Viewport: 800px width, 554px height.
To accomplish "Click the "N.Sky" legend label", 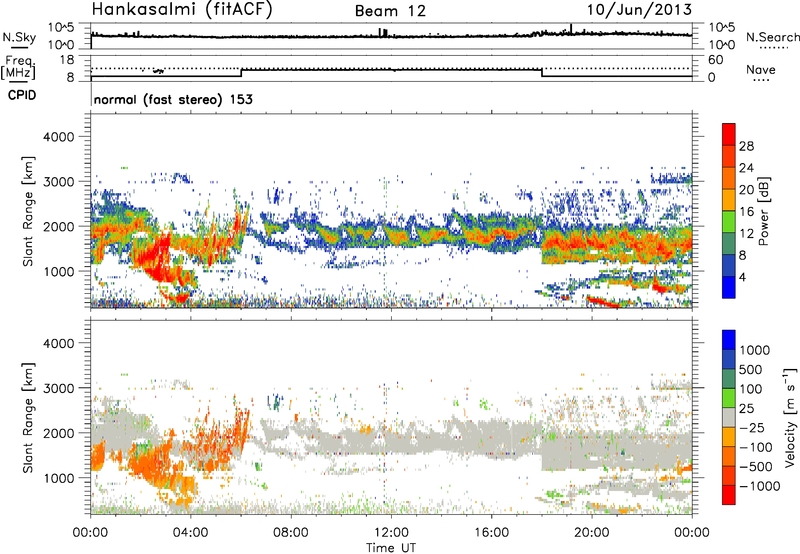I will click(x=19, y=37).
